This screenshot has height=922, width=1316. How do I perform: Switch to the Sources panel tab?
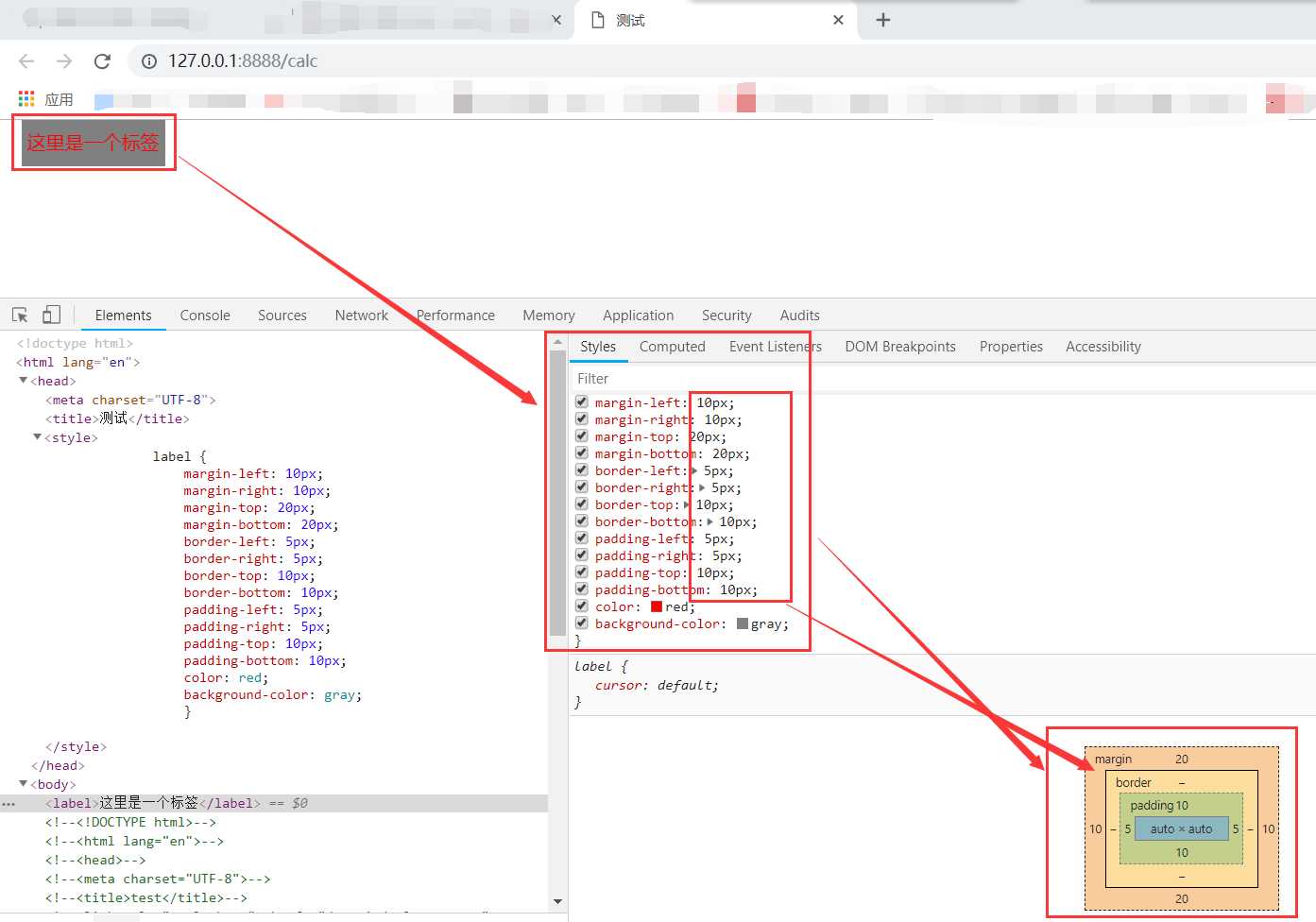tap(282, 316)
